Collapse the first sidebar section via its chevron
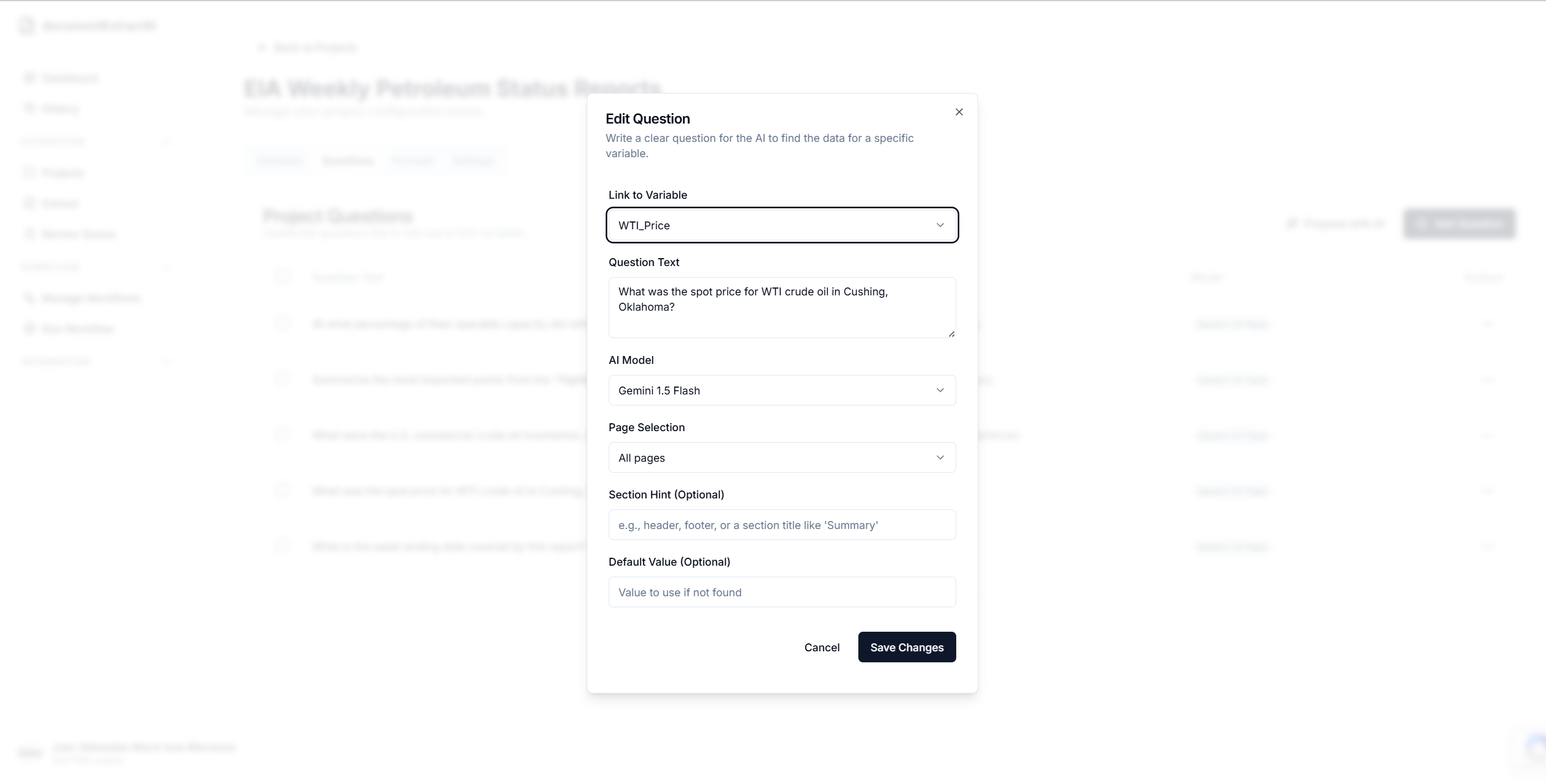This screenshot has height=784, width=1546. (x=168, y=141)
